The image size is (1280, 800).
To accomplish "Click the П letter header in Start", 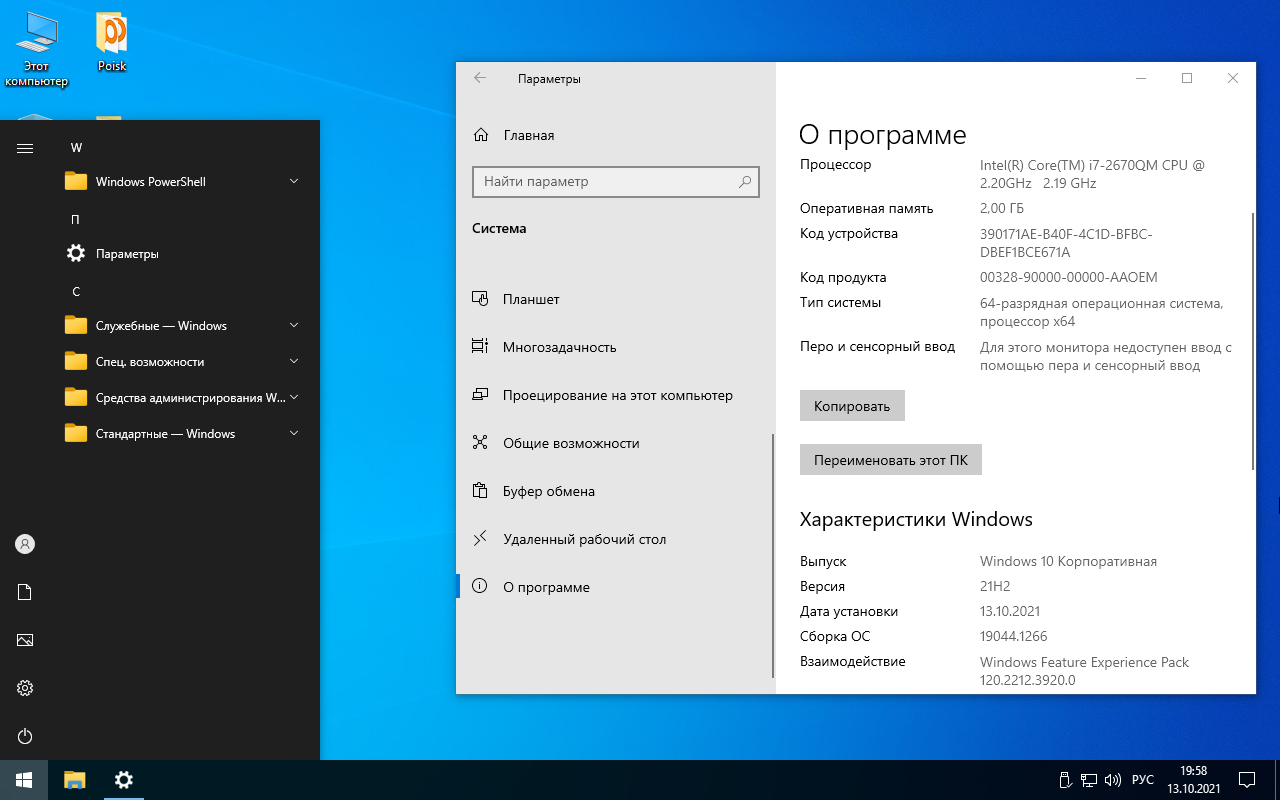I will pos(76,220).
